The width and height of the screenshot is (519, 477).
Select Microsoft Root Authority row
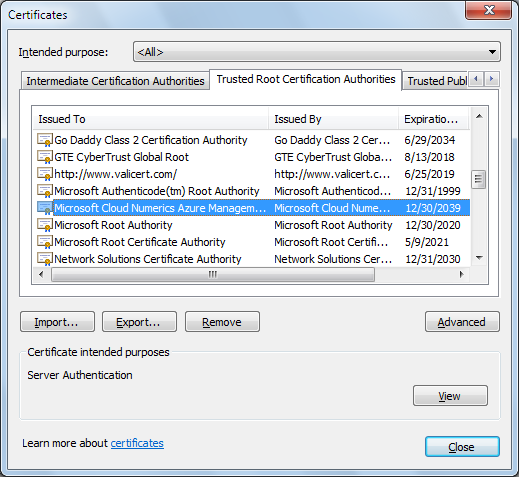click(252, 225)
